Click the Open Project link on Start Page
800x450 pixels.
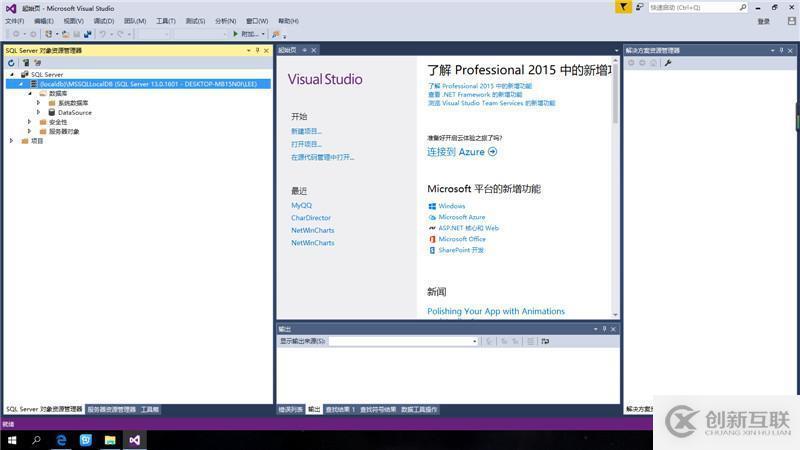click(306, 144)
